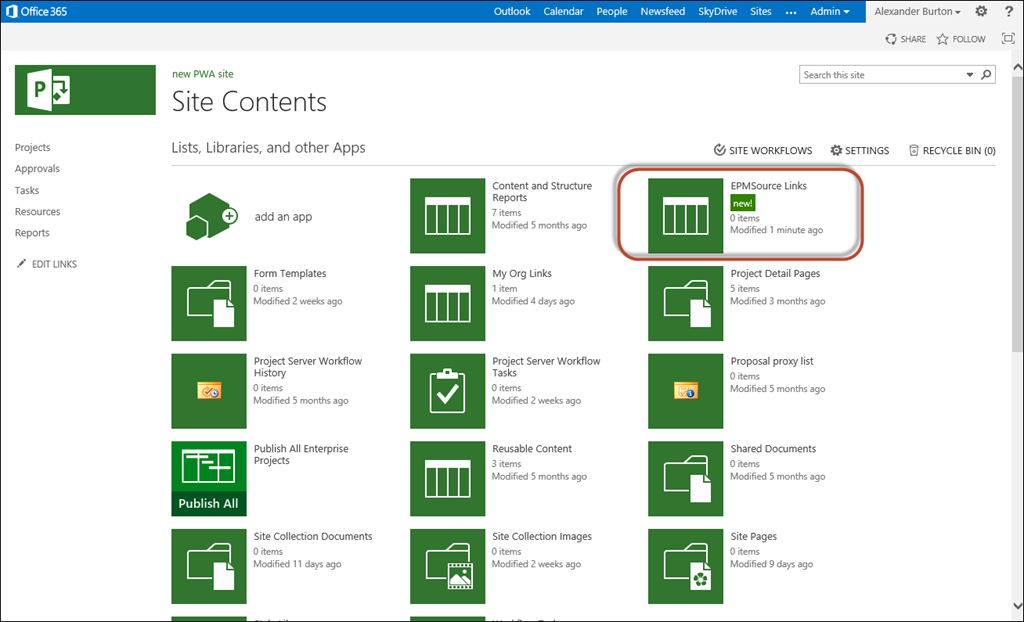Open the more navigation ellipsis menu
This screenshot has width=1024, height=622.
click(791, 12)
